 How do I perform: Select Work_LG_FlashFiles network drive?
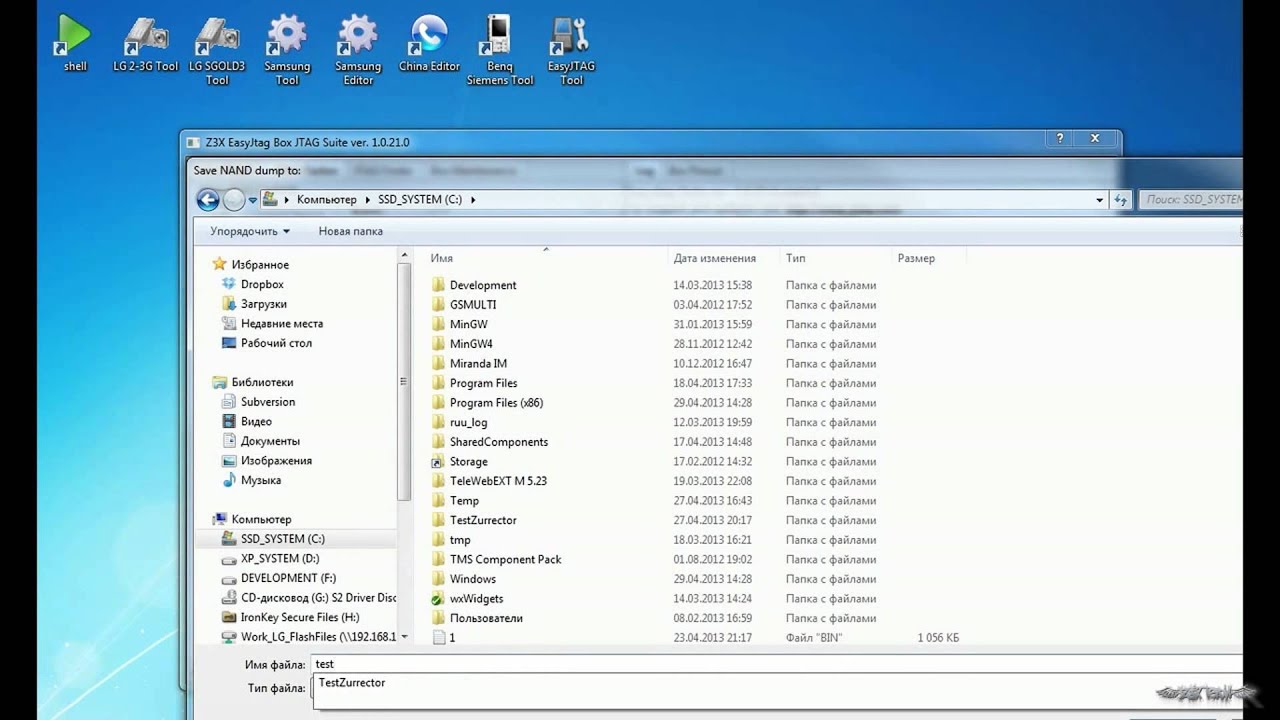coord(308,637)
